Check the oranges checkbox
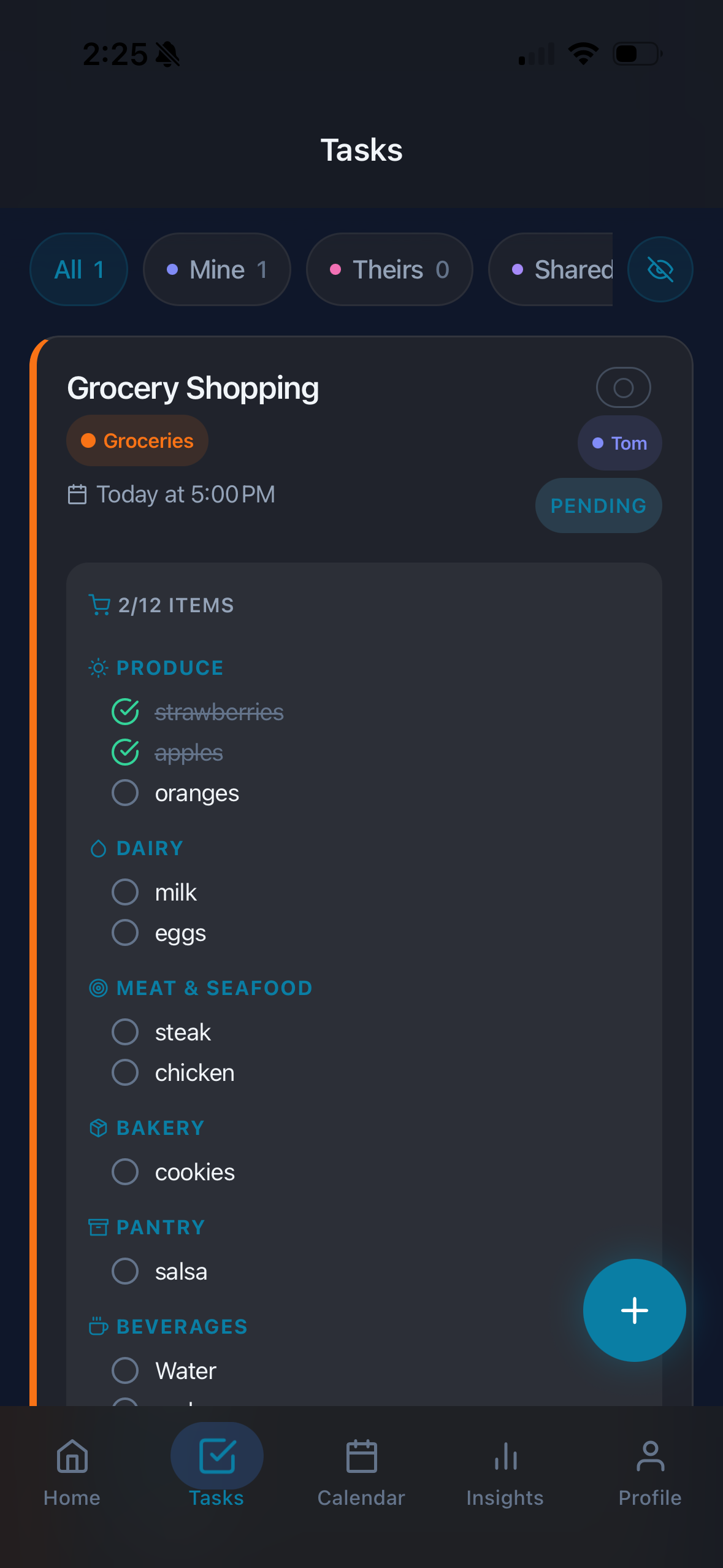Image resolution: width=723 pixels, height=1568 pixels. pos(125,792)
